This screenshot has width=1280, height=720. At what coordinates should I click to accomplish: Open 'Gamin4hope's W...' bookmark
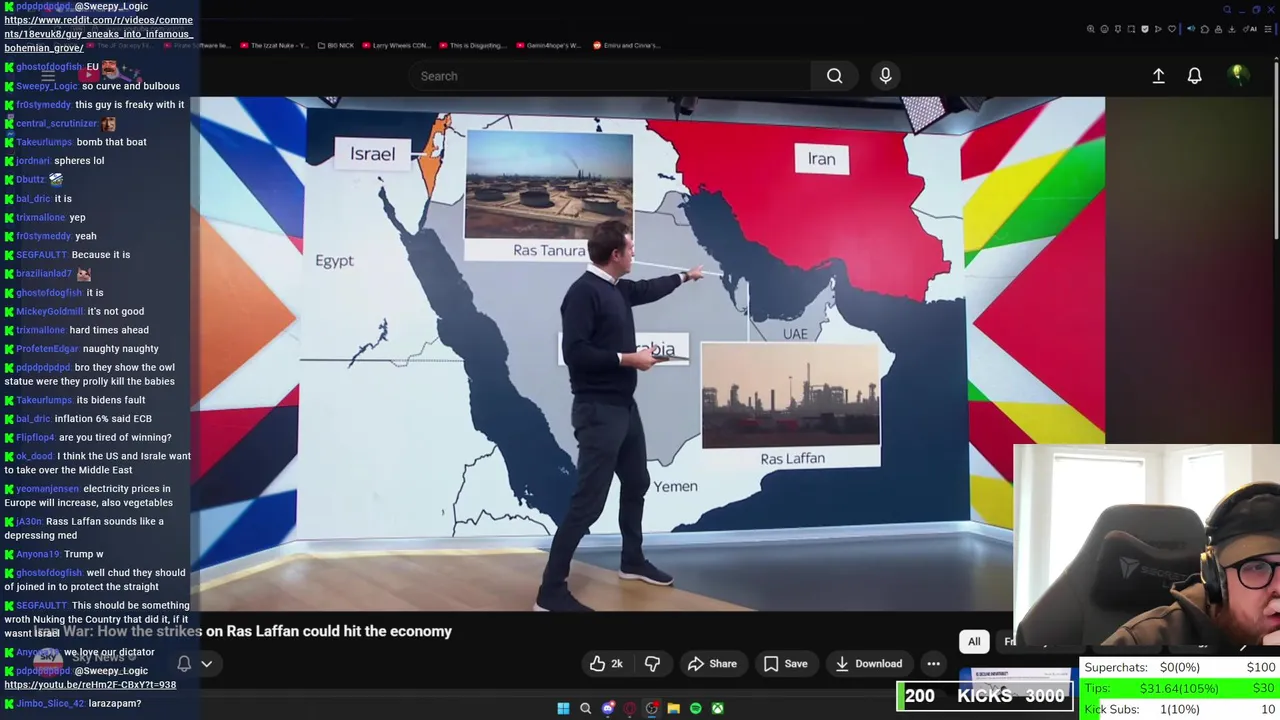point(547,45)
